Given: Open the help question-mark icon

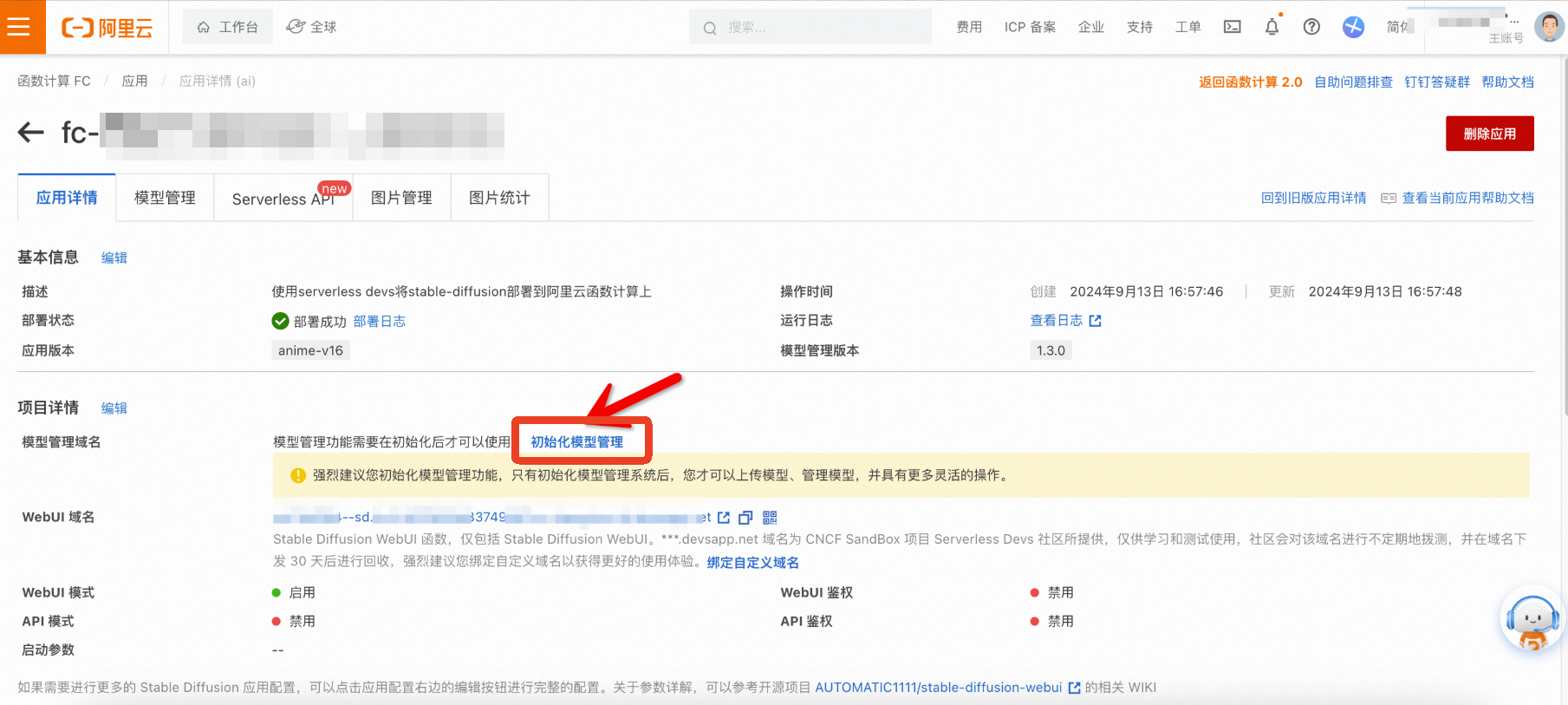Looking at the screenshot, I should [x=1311, y=27].
